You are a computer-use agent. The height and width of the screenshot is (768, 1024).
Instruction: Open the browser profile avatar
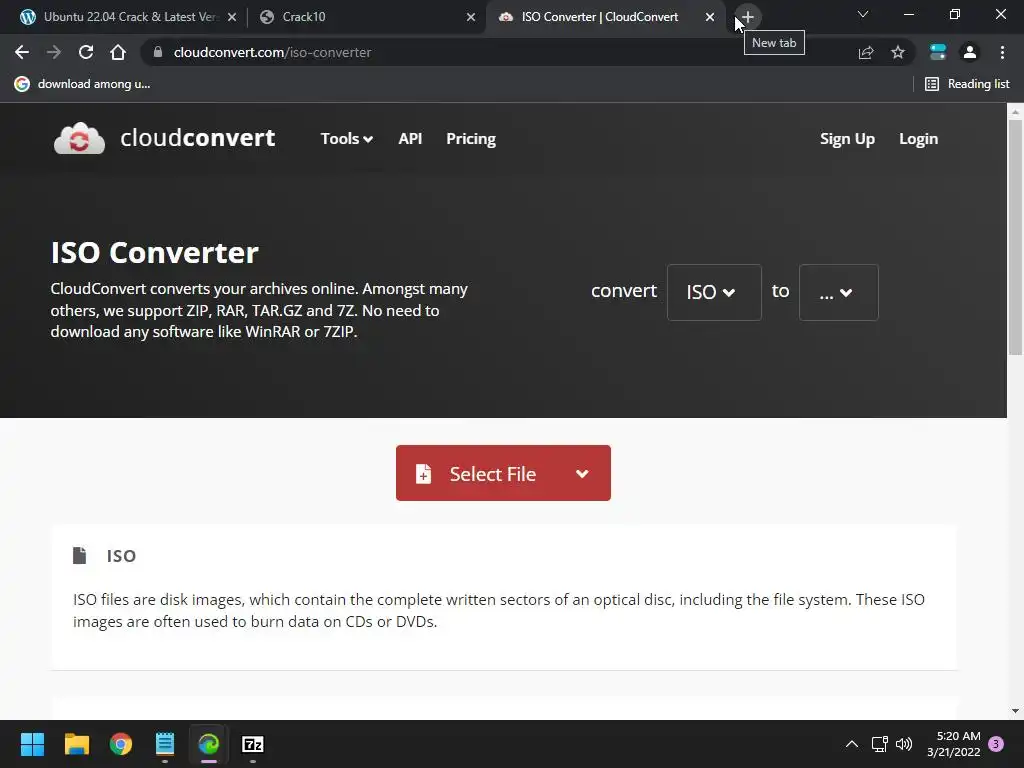tap(970, 52)
